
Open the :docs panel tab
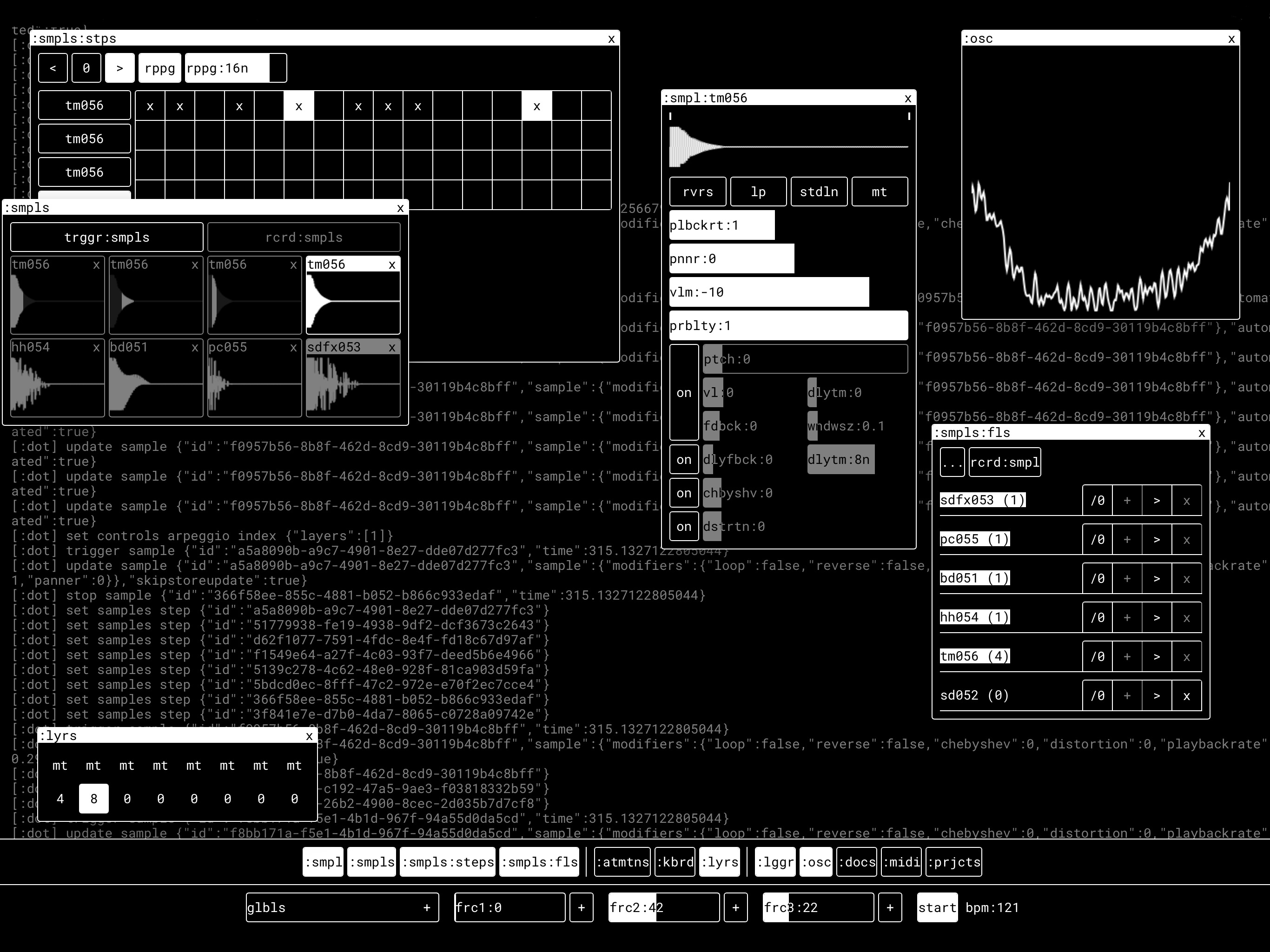click(857, 862)
